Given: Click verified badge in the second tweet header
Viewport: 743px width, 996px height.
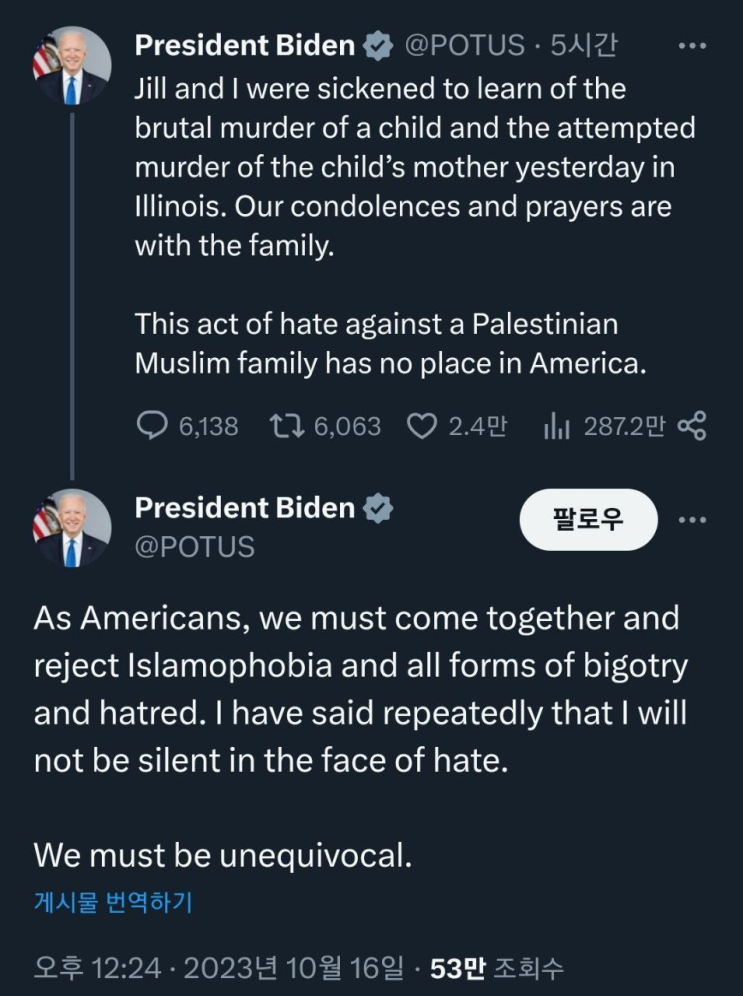Looking at the screenshot, I should coord(378,508).
